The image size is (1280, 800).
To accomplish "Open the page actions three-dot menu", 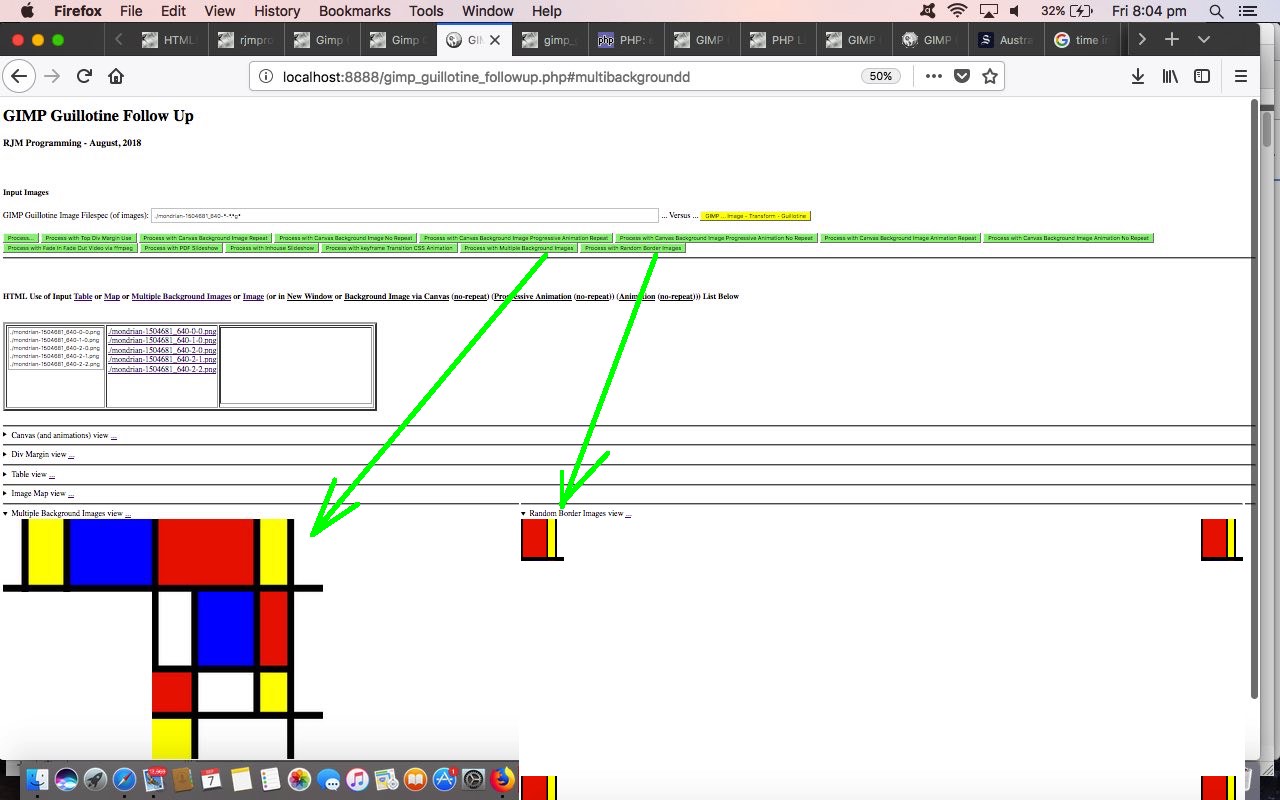I will pos(933,76).
